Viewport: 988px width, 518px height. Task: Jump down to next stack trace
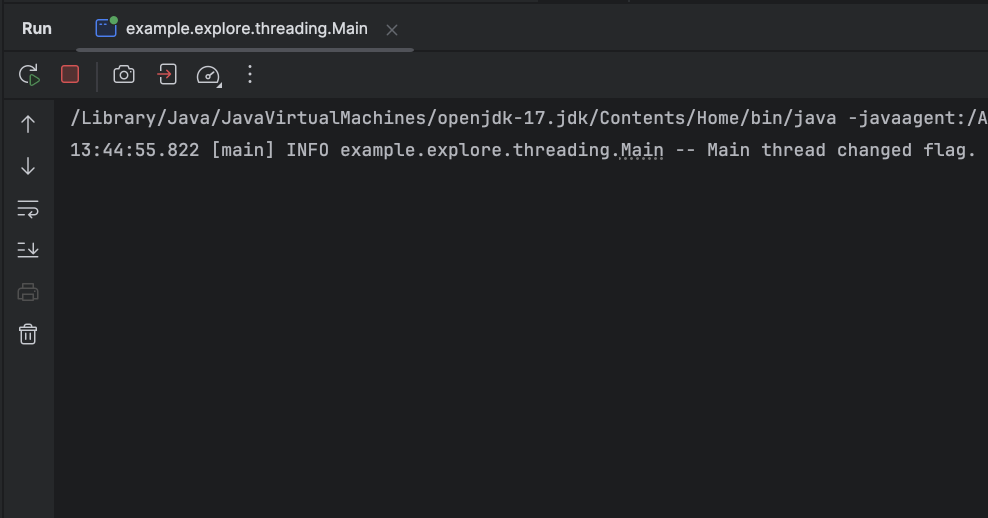pos(28,166)
